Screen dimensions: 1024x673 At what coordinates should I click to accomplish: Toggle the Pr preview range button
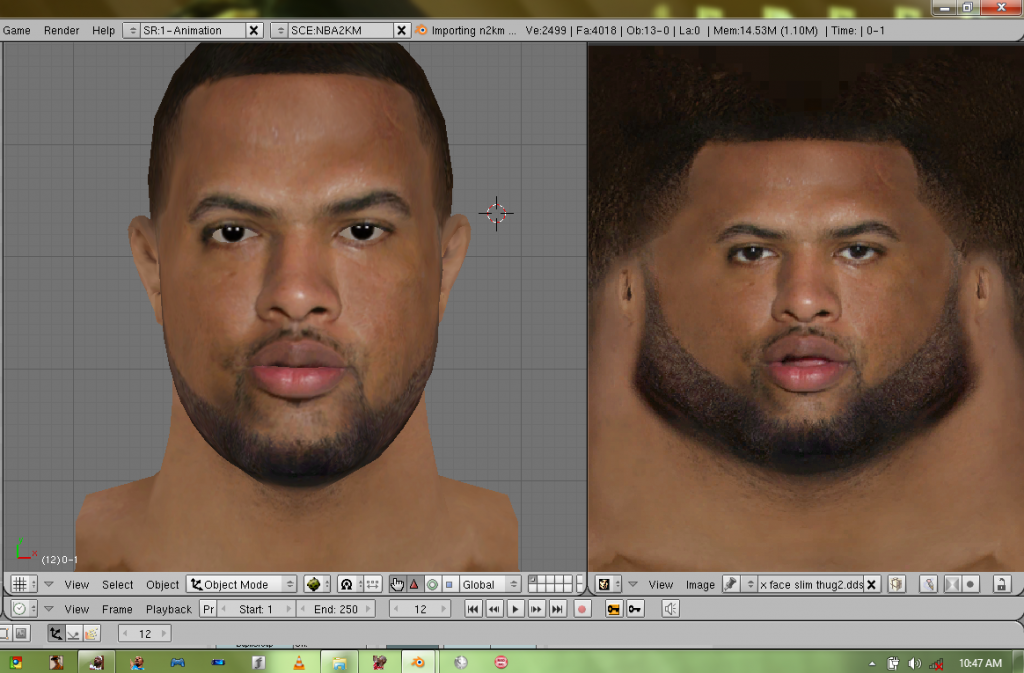pos(208,609)
